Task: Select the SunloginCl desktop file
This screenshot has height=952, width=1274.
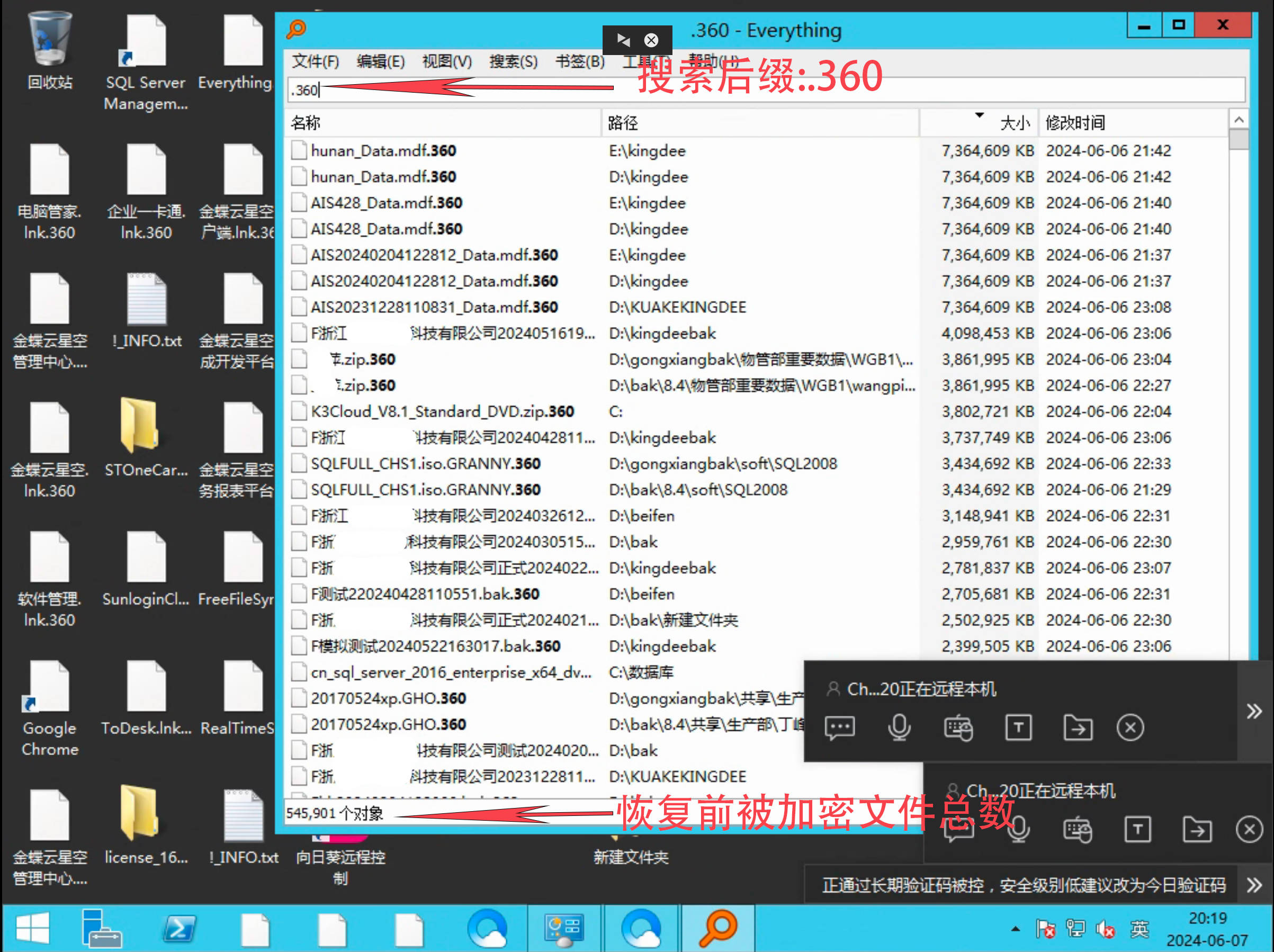Action: (x=146, y=569)
